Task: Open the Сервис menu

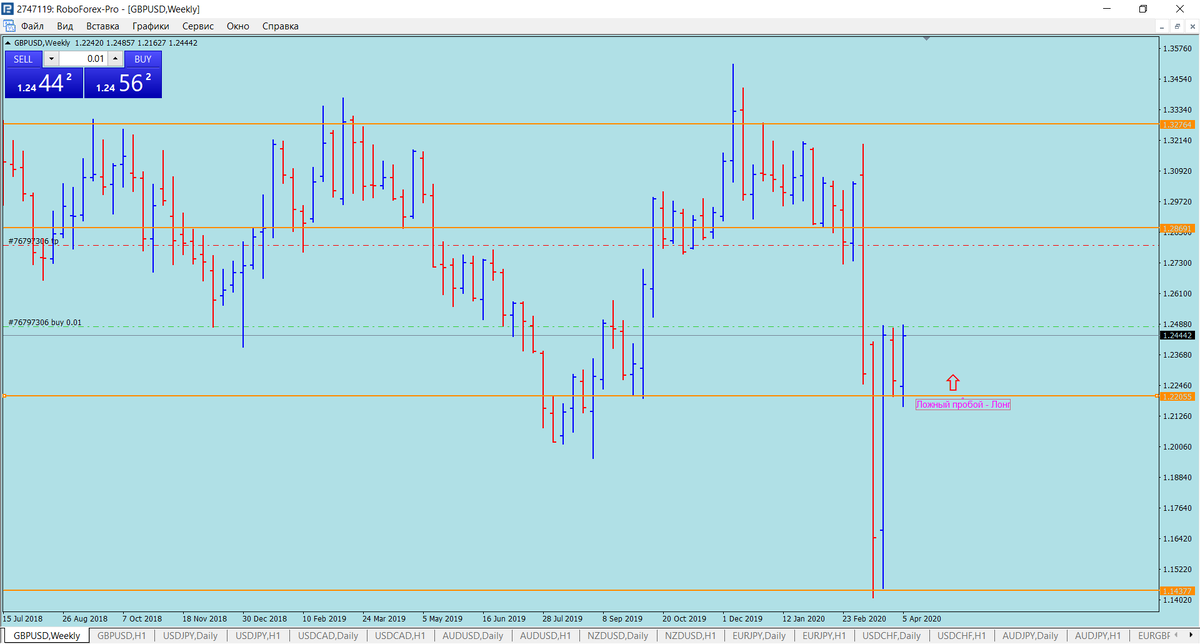Action: pyautogui.click(x=198, y=26)
